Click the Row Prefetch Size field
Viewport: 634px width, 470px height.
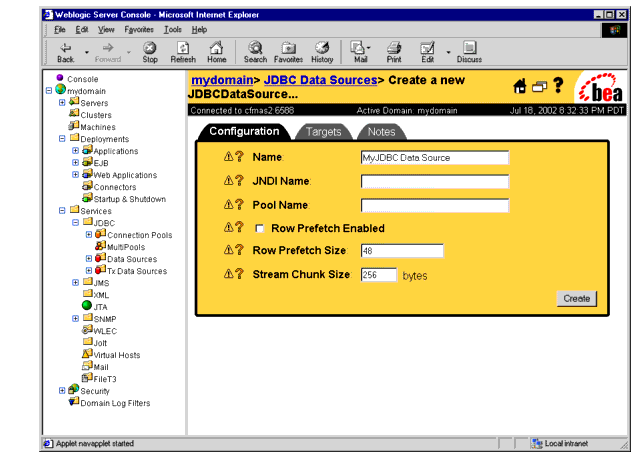point(402,251)
